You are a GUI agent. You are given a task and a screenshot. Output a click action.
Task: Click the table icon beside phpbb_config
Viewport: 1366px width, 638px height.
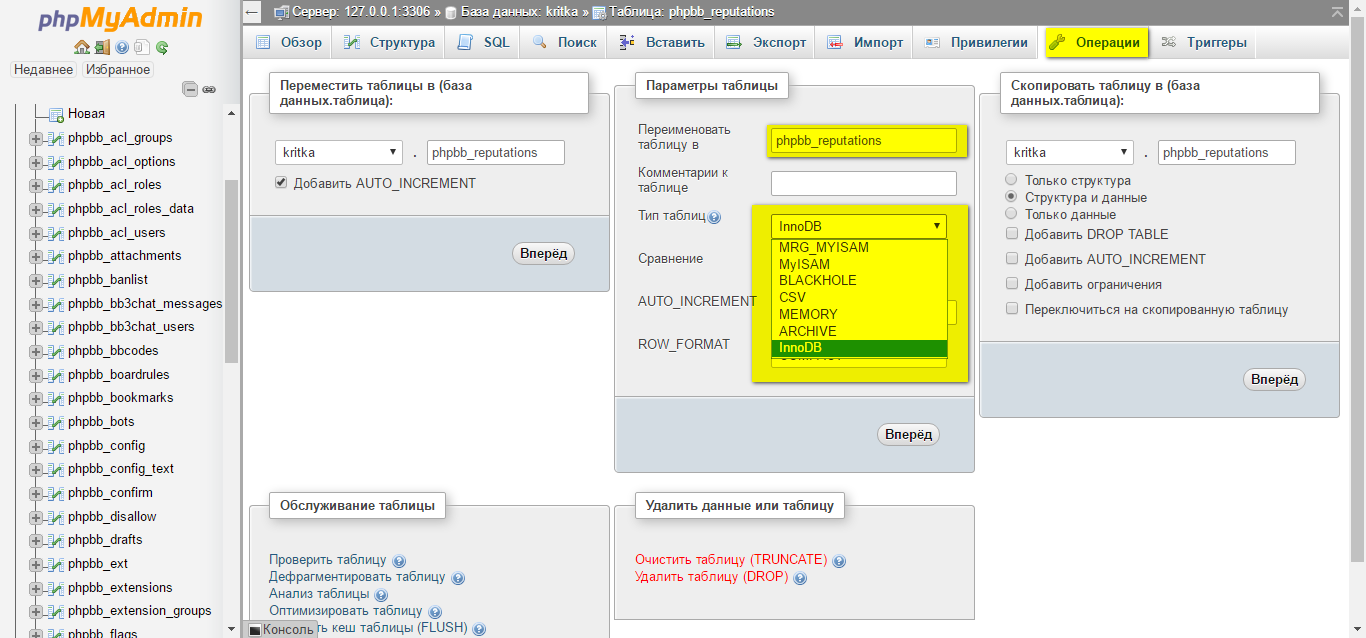coord(56,446)
